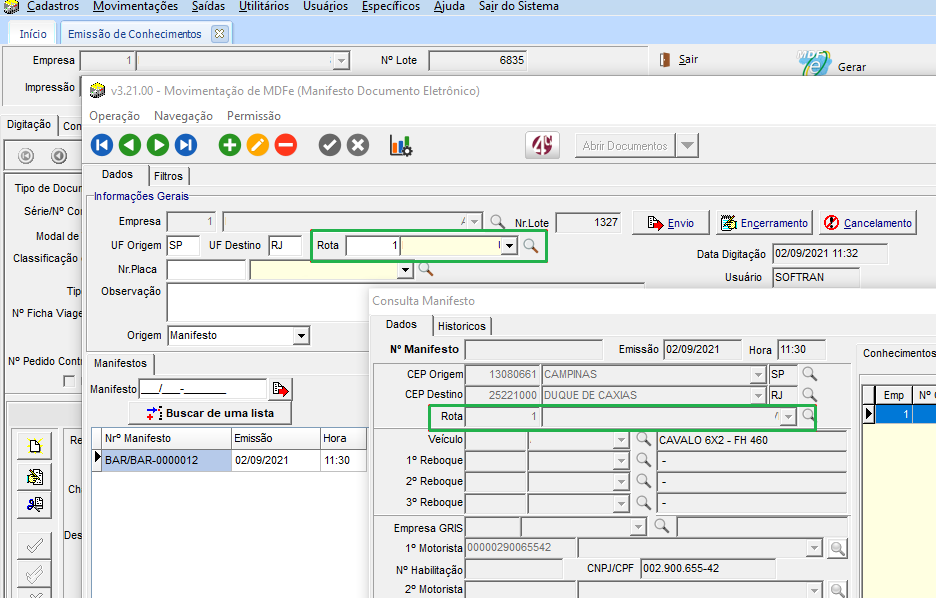Screen dimensions: 936x600
Task: Click the red minus delete icon
Action: [x=286, y=145]
